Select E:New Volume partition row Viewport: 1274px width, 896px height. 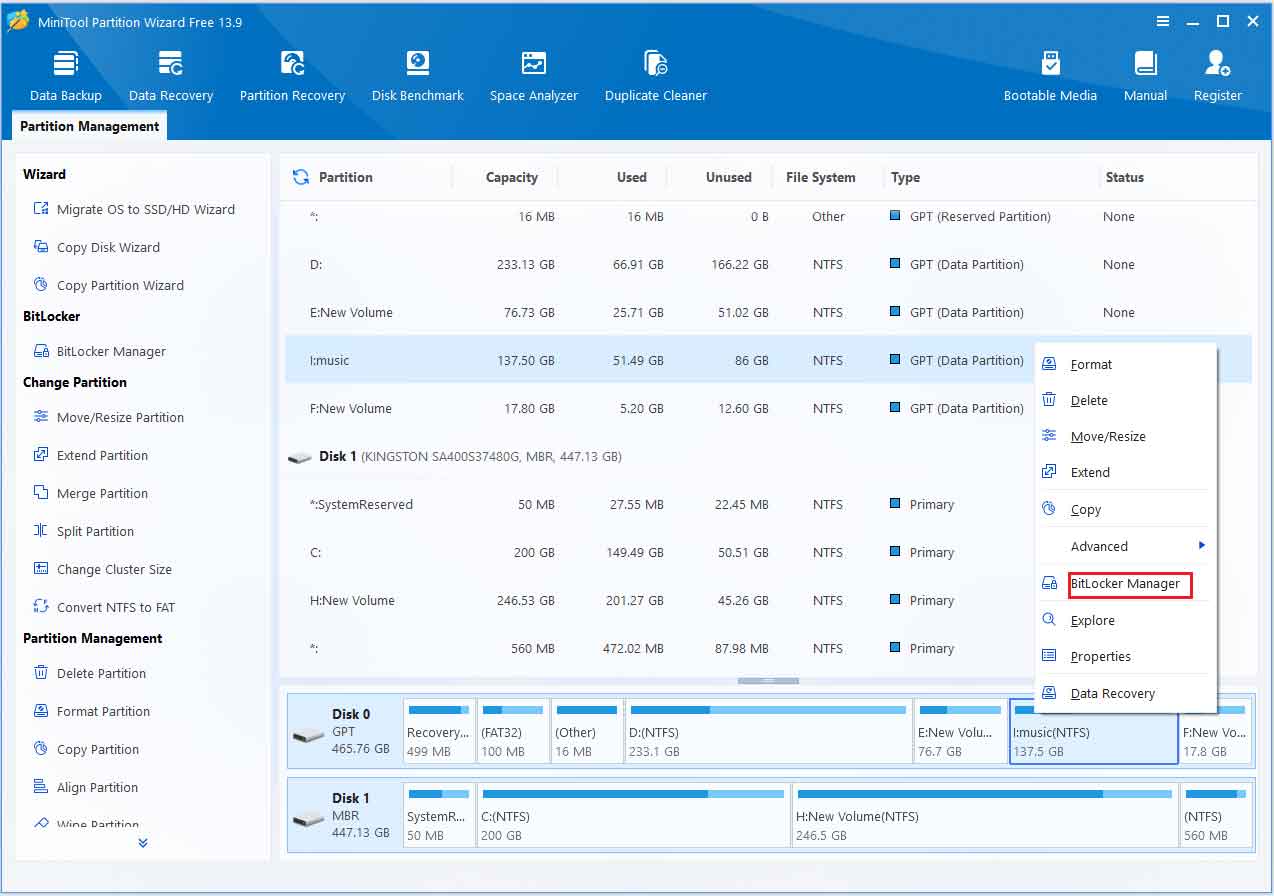coord(768,313)
